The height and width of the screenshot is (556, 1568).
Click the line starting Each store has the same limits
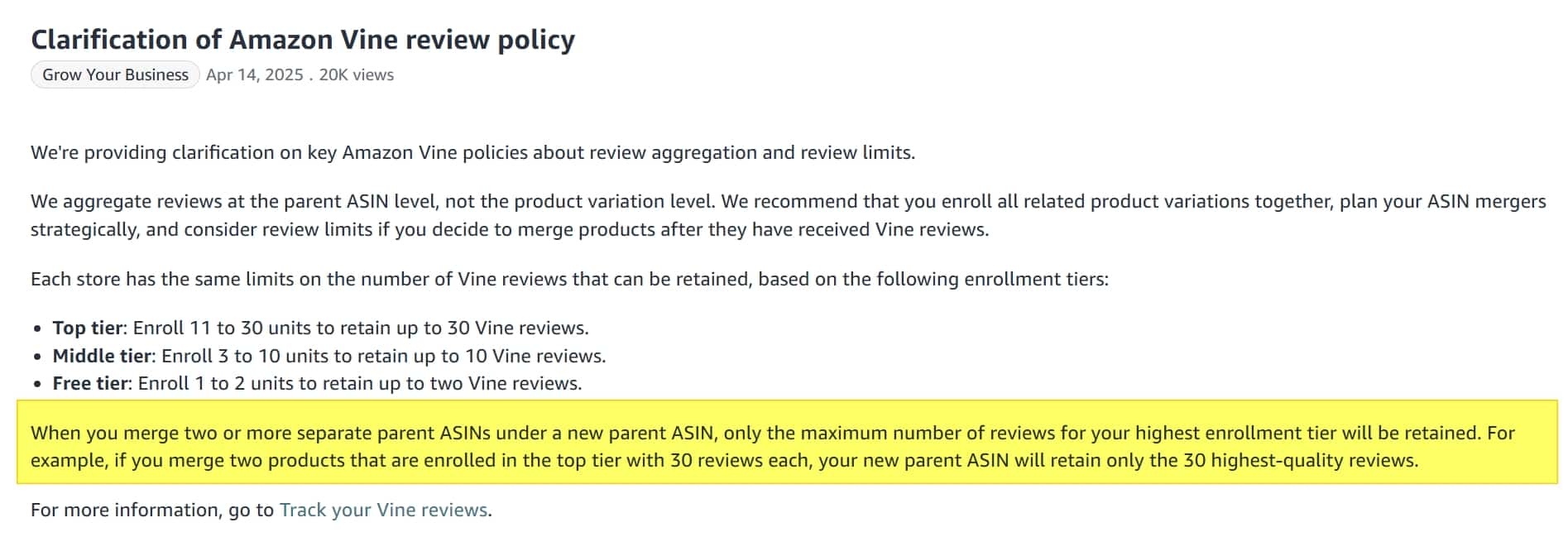coord(569,279)
